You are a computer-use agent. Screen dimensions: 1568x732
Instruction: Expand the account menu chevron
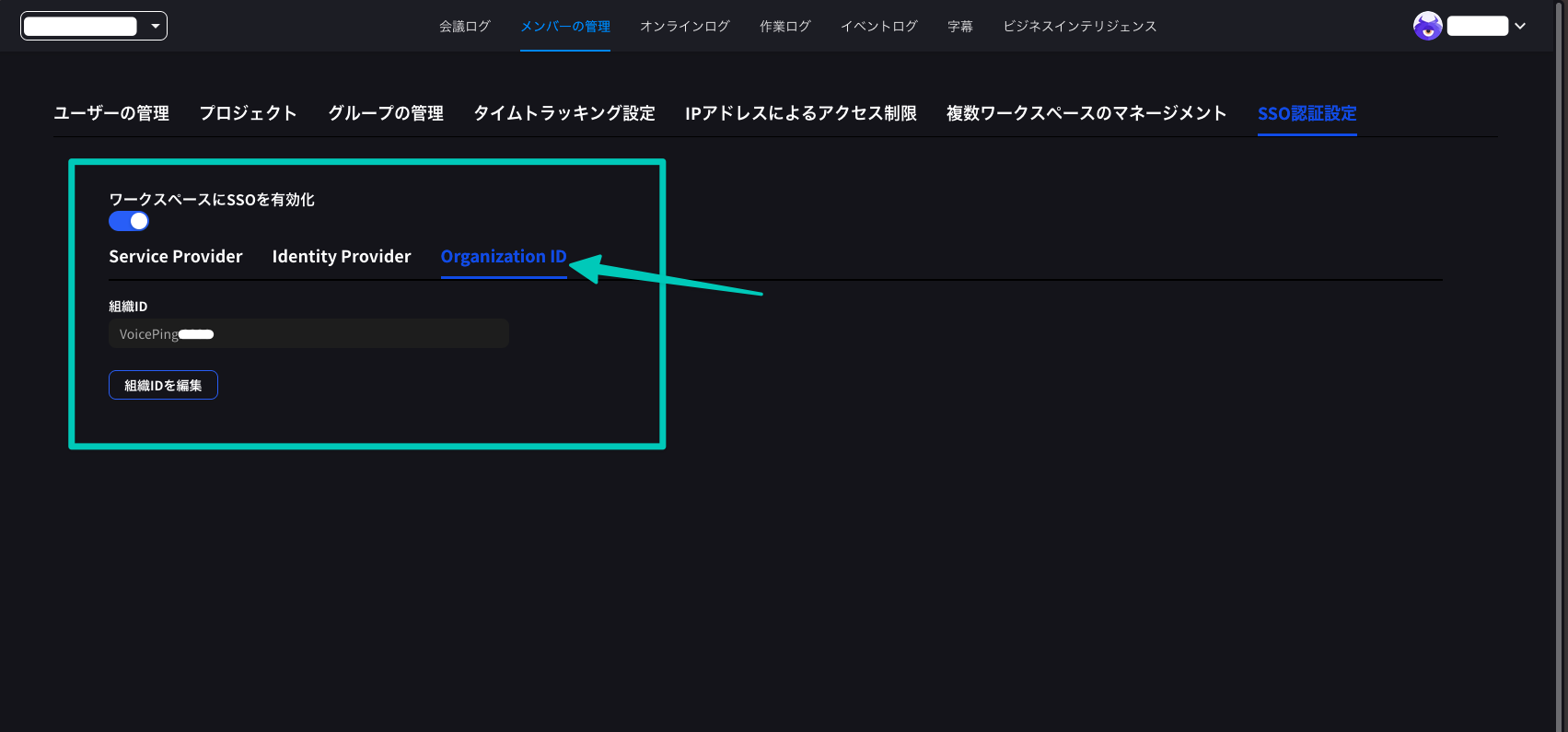[x=1520, y=26]
